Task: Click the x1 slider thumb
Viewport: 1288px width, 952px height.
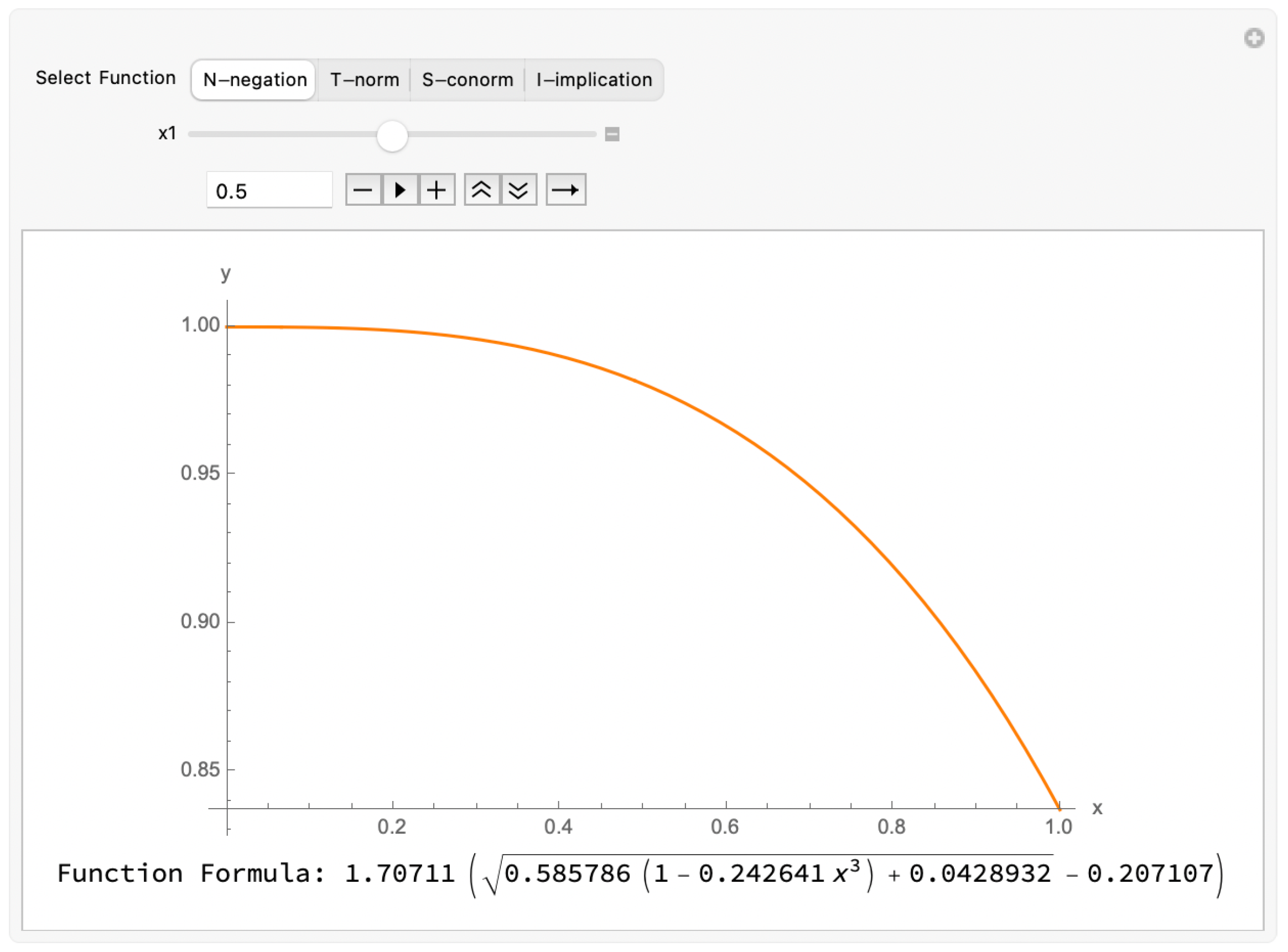Action: [x=392, y=136]
